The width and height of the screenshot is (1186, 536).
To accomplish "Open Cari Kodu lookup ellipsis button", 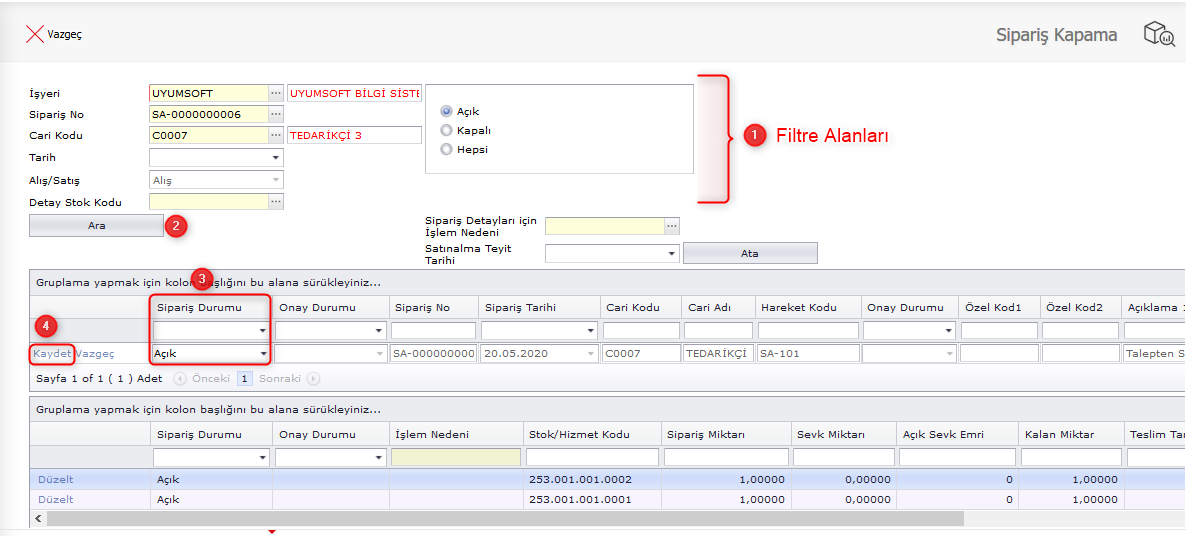I will pyautogui.click(x=276, y=135).
